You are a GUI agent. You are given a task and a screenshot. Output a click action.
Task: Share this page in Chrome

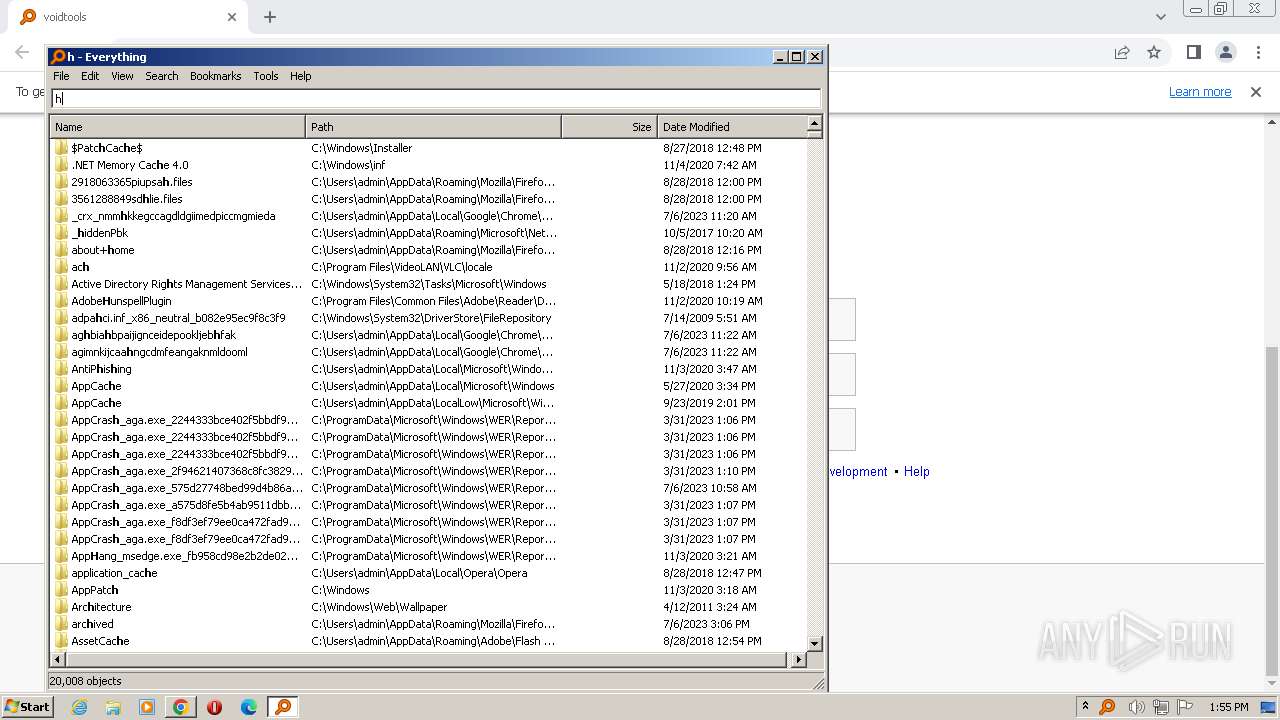[1122, 53]
